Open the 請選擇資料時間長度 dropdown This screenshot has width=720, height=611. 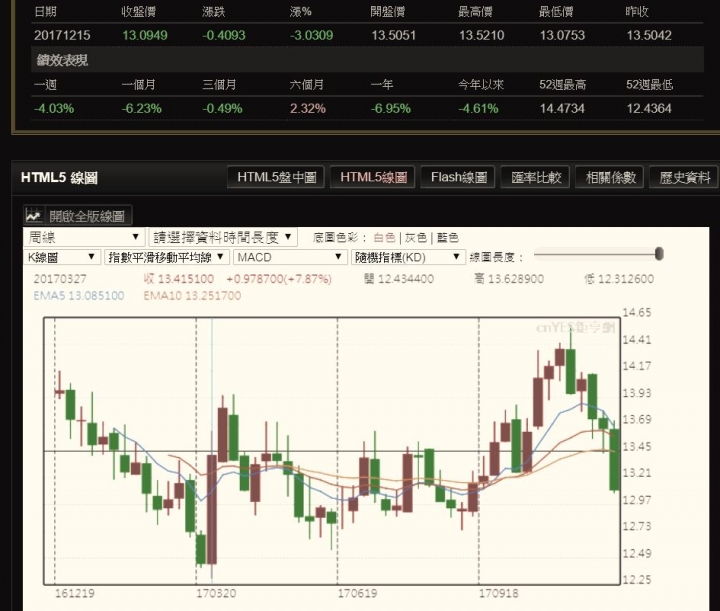point(223,237)
